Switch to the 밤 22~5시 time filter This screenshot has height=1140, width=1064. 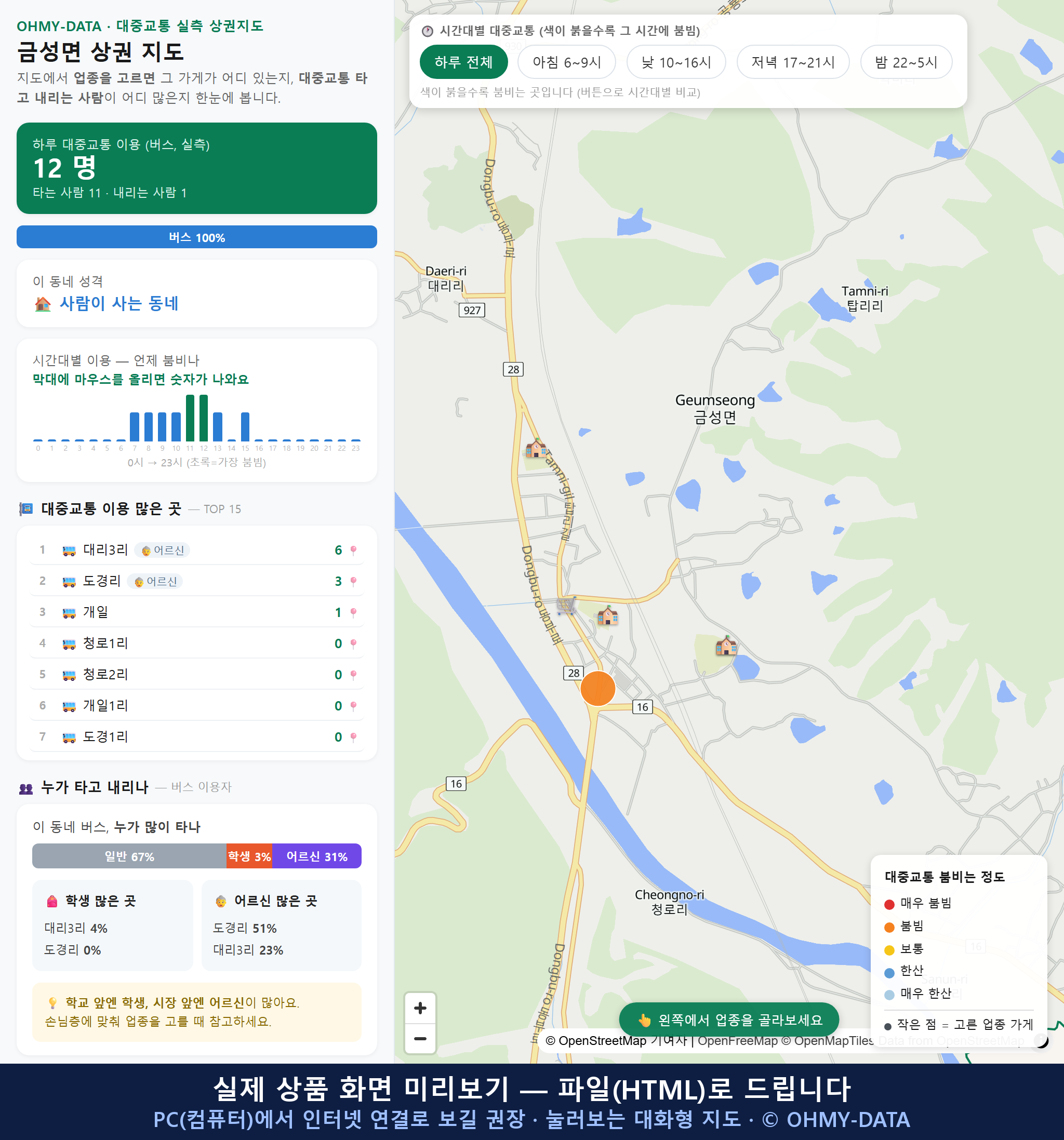pos(906,62)
